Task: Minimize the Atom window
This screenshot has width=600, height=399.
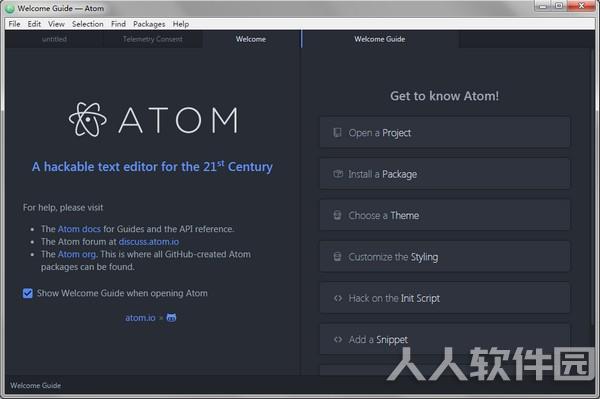Action: [544, 6]
